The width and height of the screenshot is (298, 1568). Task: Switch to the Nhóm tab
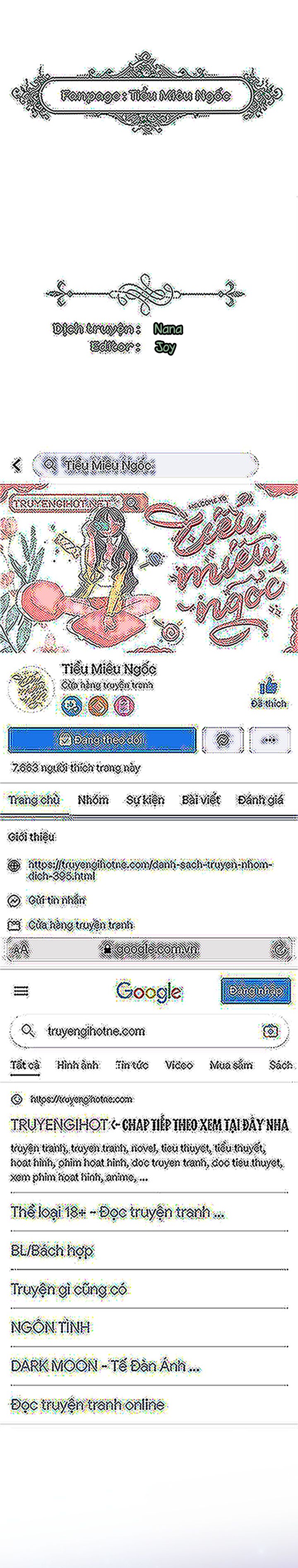93,800
